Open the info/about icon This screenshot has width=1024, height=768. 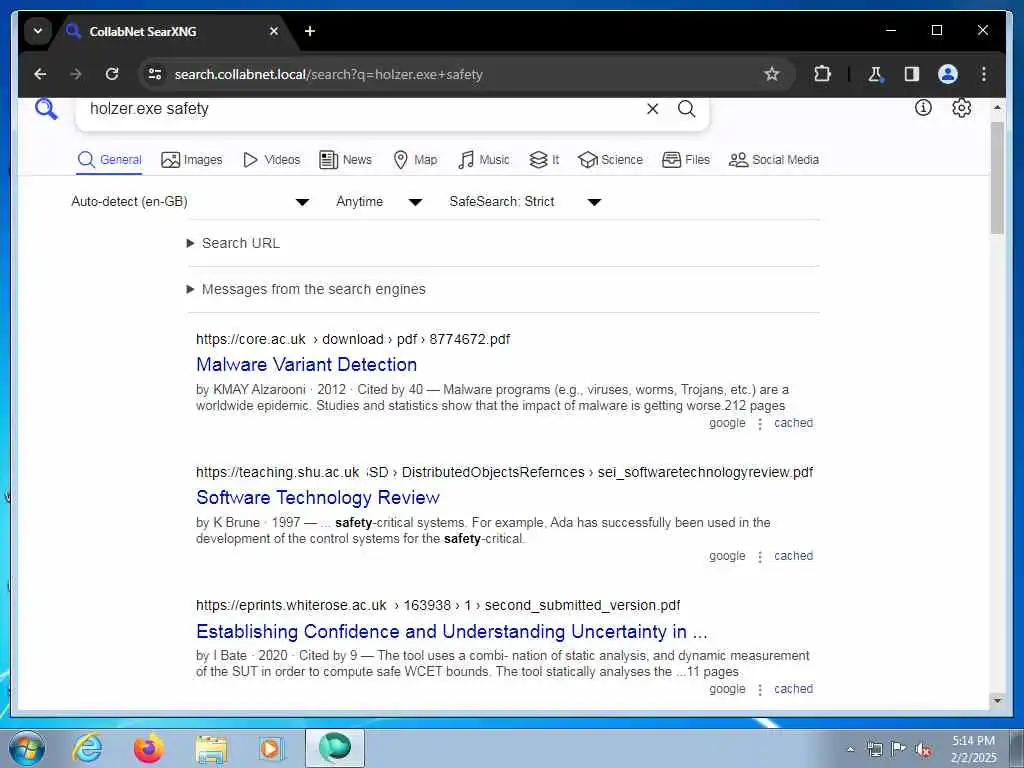click(x=923, y=108)
